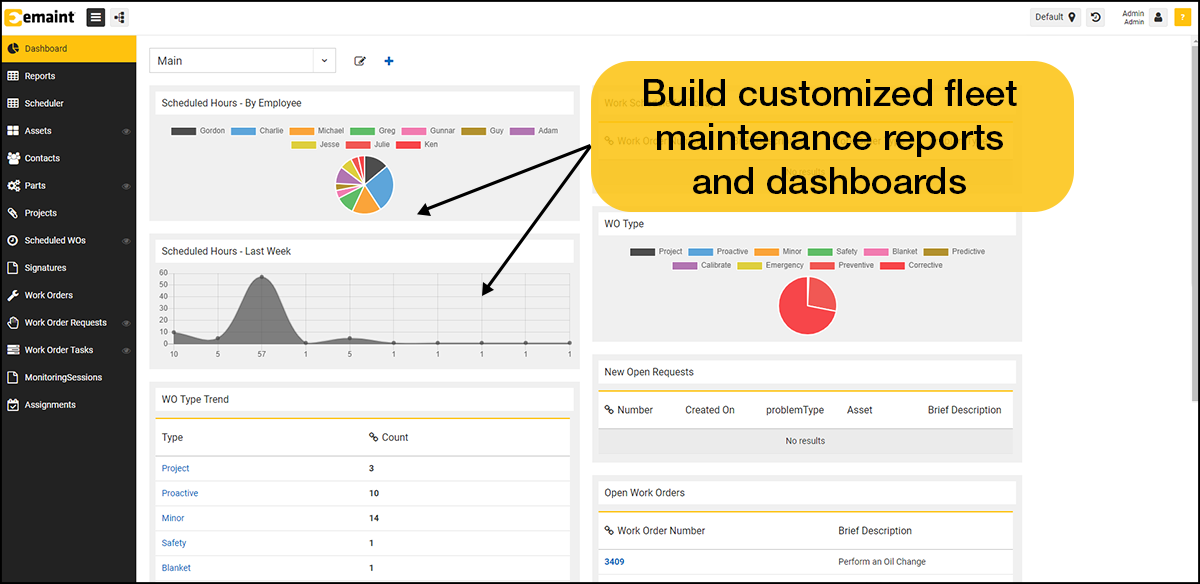Click the blue plus add dashboard icon
The height and width of the screenshot is (584, 1200).
(389, 61)
